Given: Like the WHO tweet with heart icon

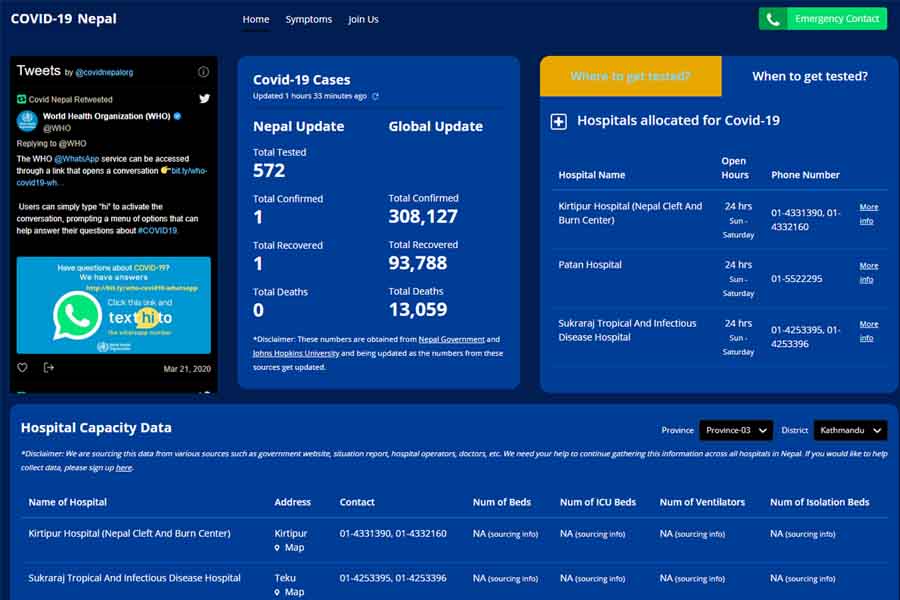Looking at the screenshot, I should click(23, 368).
